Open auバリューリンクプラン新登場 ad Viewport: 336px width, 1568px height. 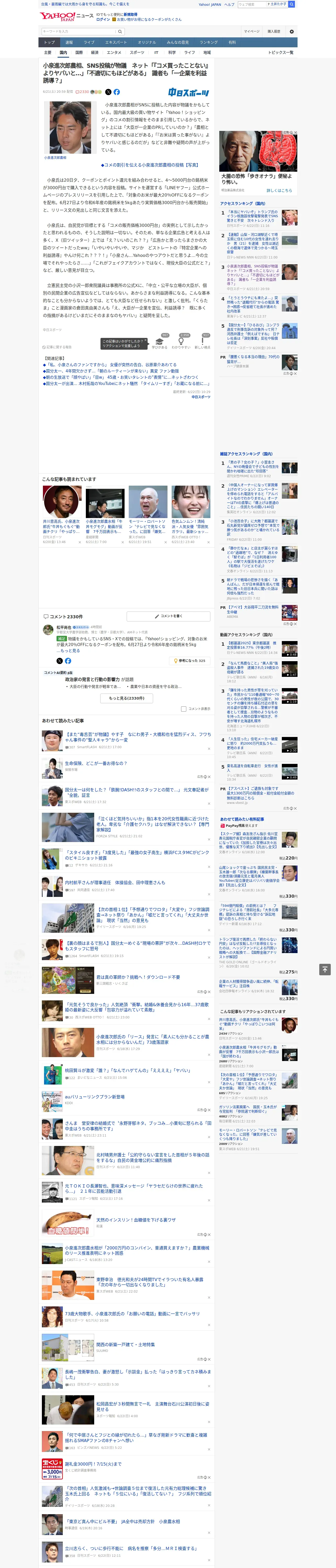click(x=94, y=1097)
